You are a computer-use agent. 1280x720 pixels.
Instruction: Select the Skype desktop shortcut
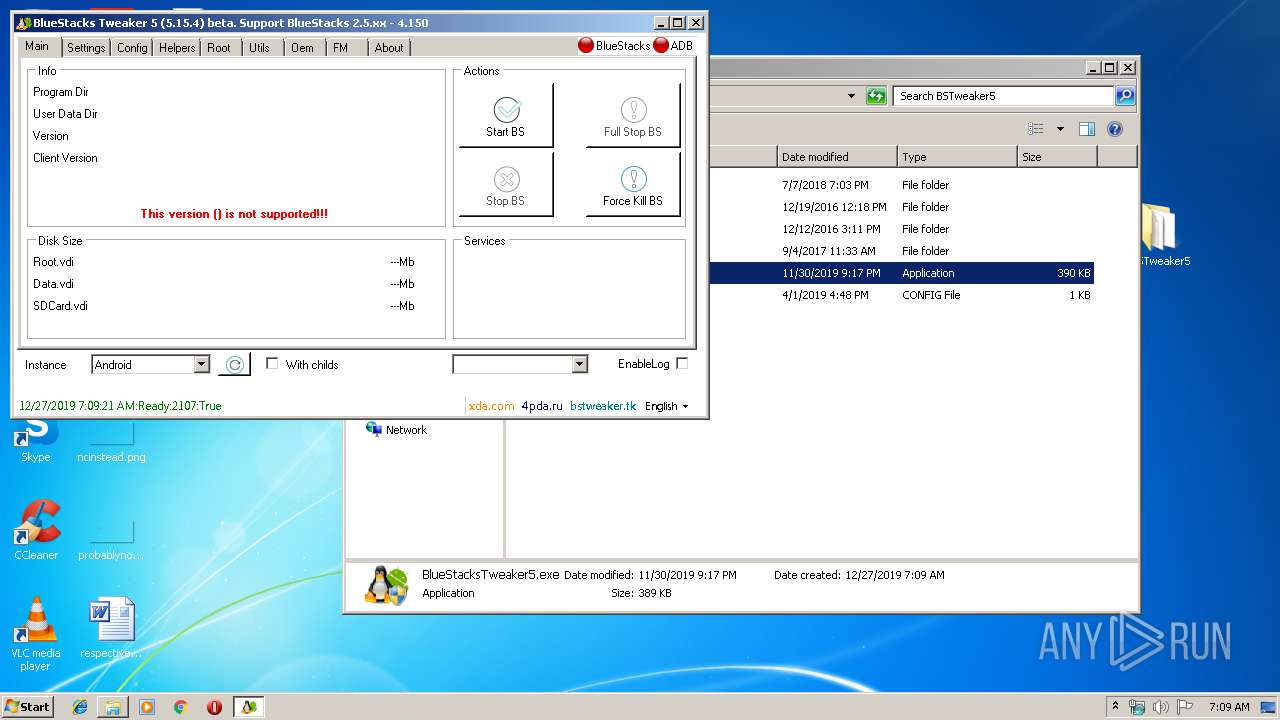36,440
